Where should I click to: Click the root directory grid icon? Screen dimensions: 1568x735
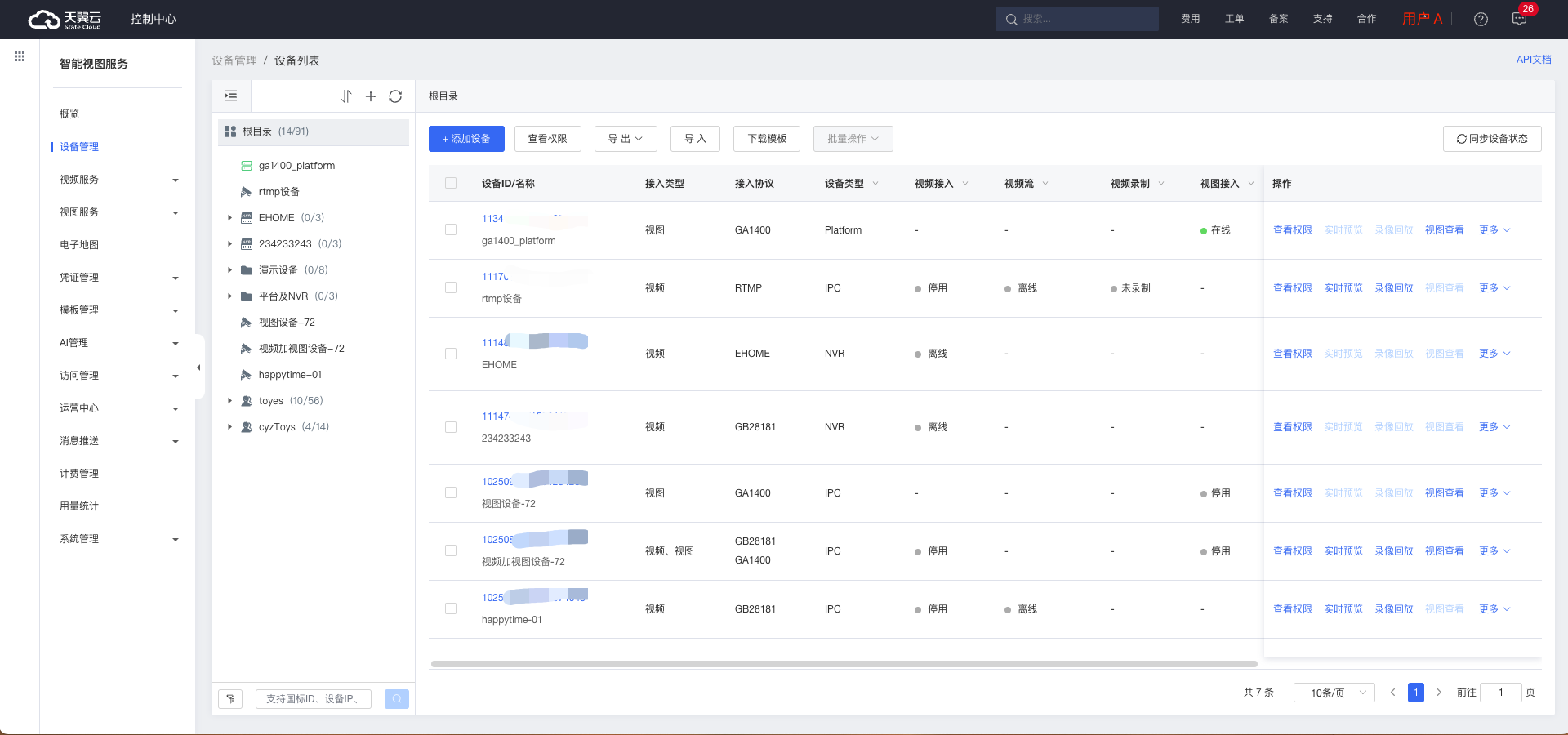point(230,131)
